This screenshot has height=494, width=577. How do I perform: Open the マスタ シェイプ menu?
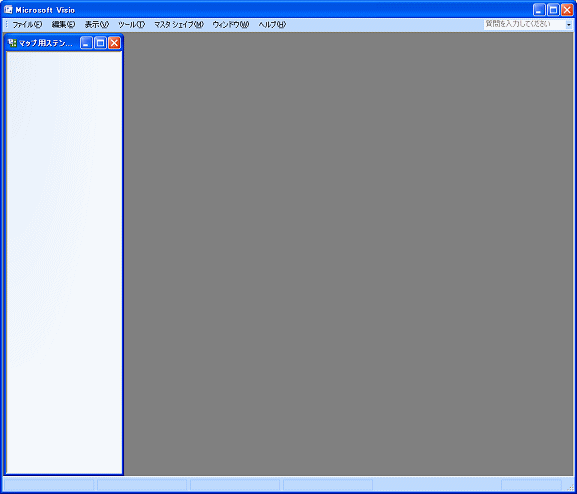click(178, 25)
